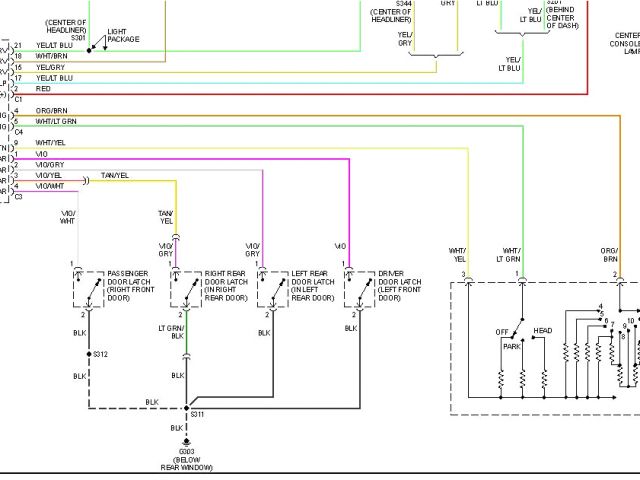Select the OFF headlamp switch position
The image size is (640, 480).
click(503, 332)
